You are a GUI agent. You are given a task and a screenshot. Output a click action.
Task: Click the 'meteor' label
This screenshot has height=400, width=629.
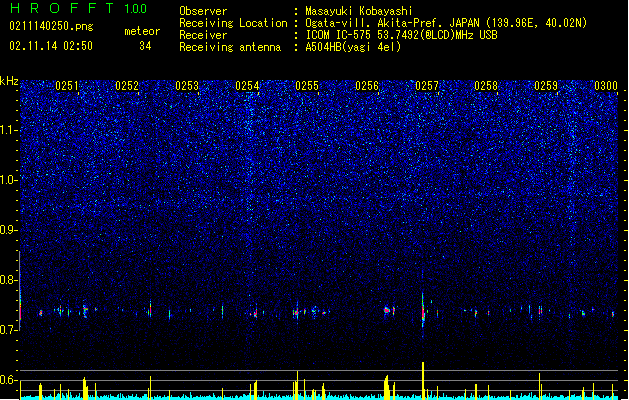point(142,31)
